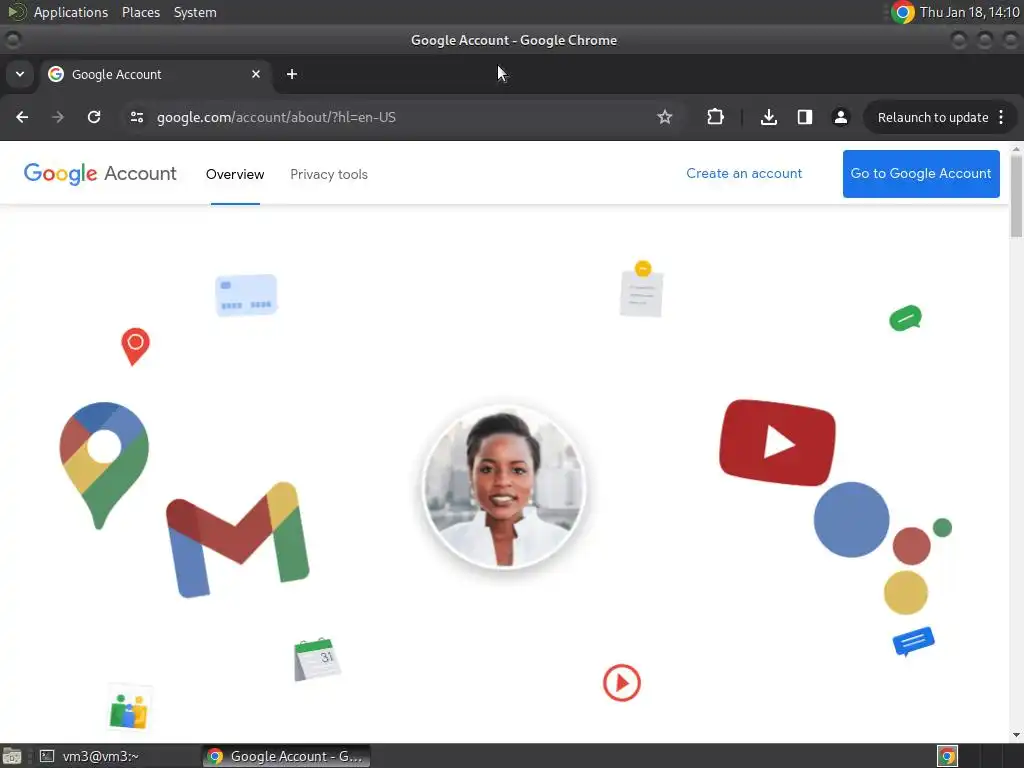This screenshot has width=1024, height=768.
Task: Open the Applications menu
Action: coord(71,12)
